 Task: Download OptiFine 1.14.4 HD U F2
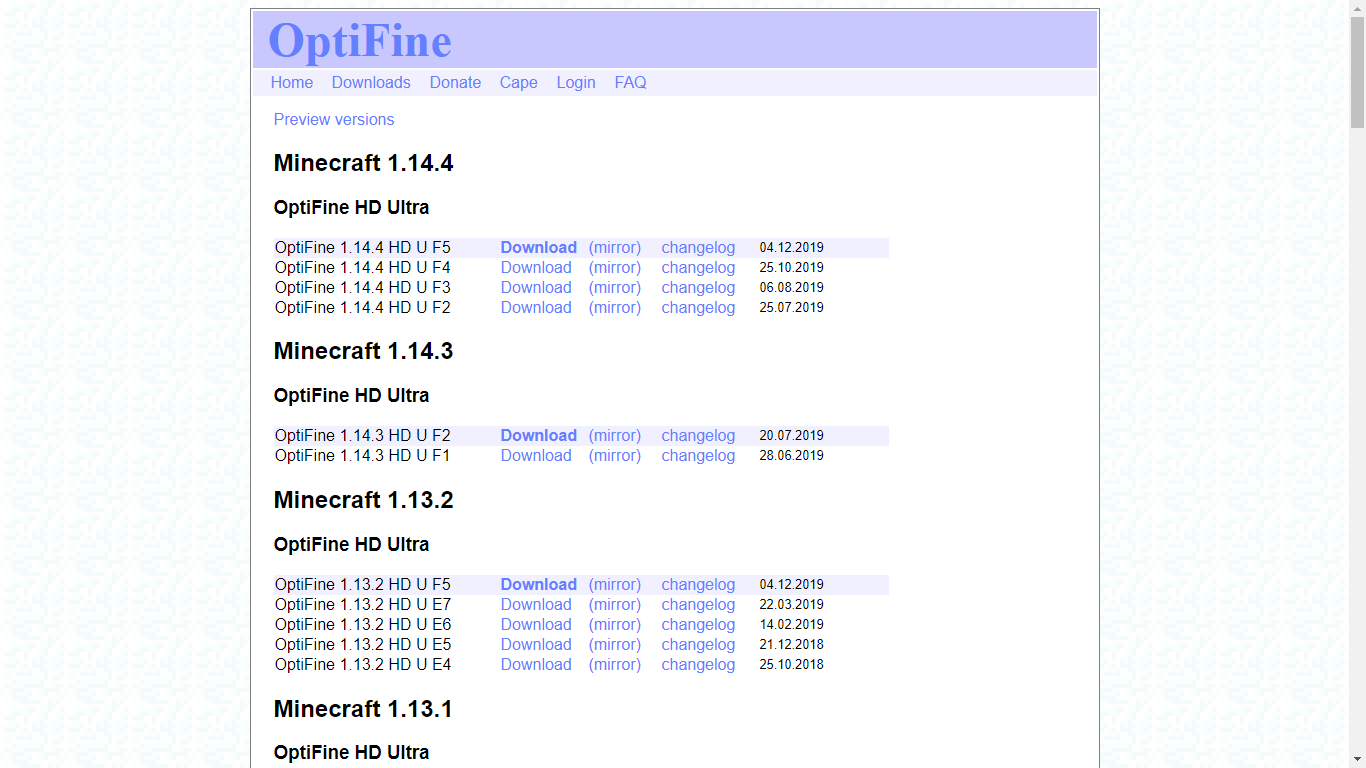coord(536,308)
